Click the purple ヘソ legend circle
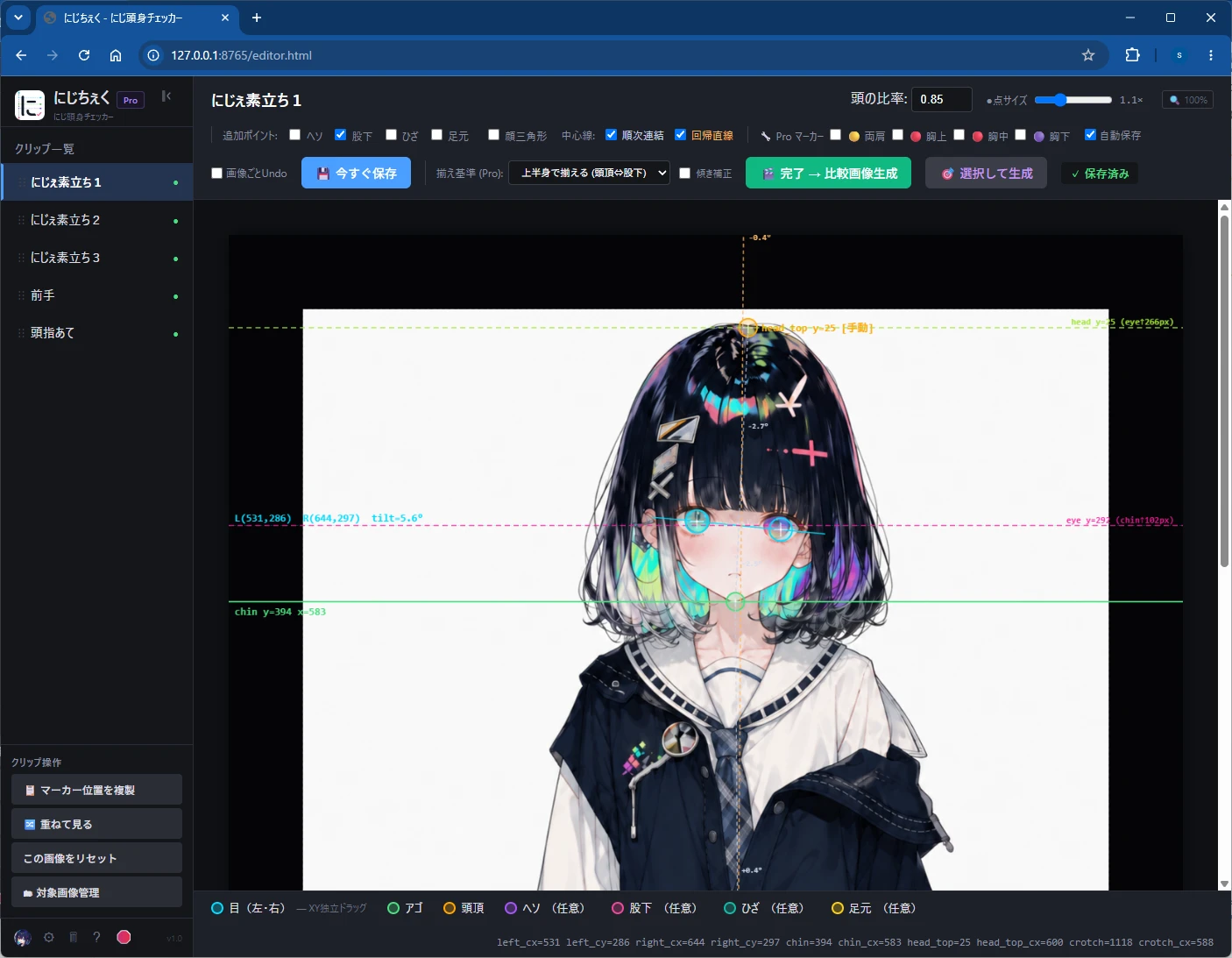 click(x=511, y=908)
